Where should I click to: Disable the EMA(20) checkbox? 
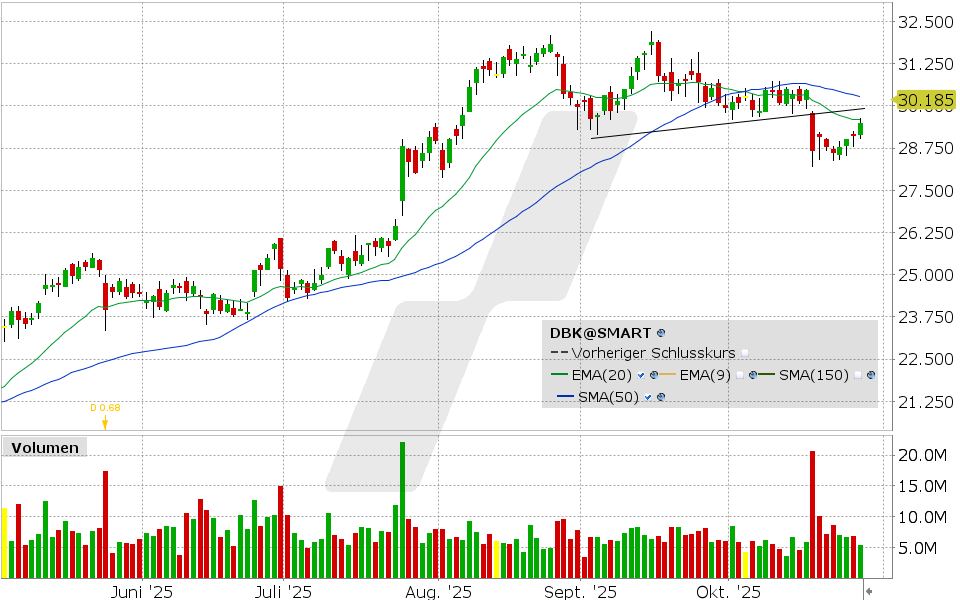coord(640,375)
